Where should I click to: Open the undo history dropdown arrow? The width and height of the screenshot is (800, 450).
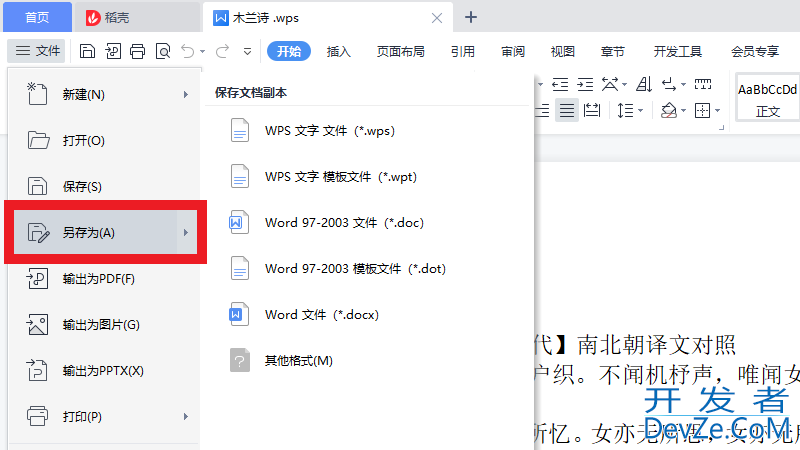(203, 52)
